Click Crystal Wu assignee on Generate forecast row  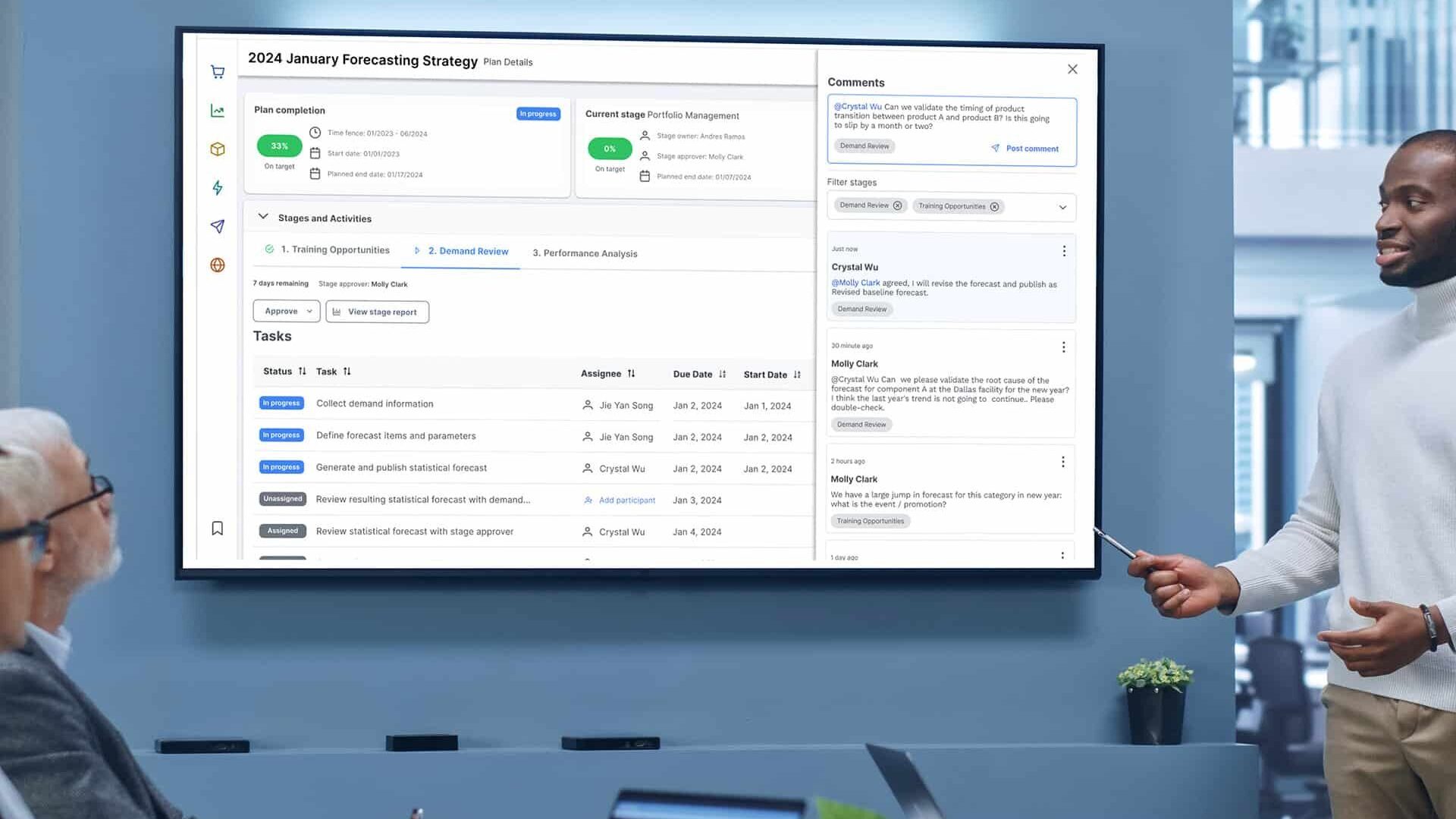click(614, 469)
